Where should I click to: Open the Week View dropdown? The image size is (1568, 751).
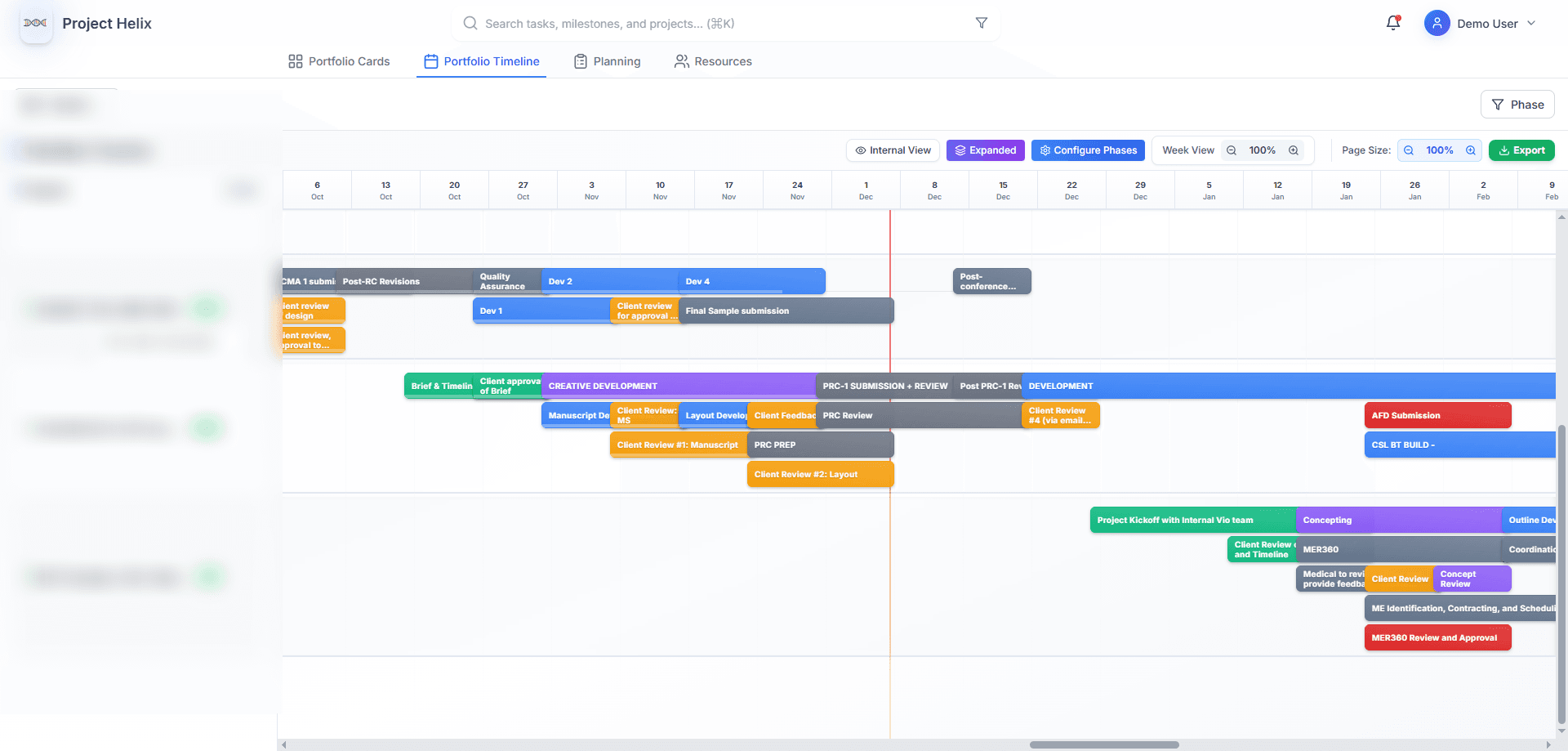[1187, 150]
